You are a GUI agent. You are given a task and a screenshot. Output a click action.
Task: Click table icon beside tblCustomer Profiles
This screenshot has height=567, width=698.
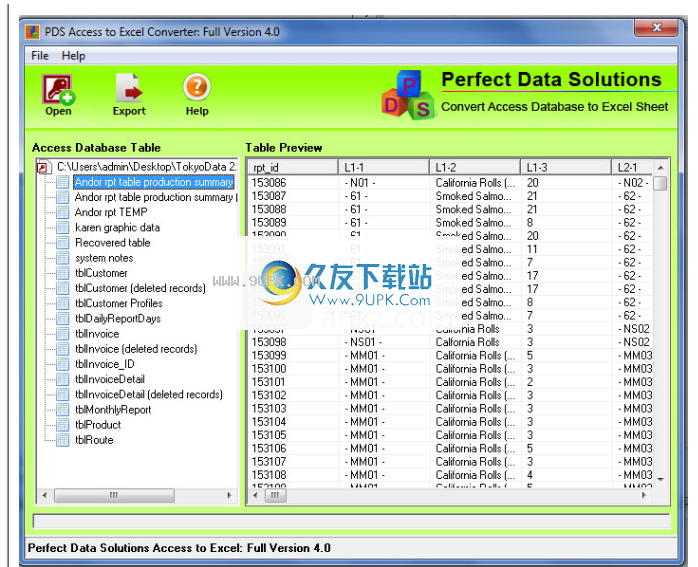(63, 303)
